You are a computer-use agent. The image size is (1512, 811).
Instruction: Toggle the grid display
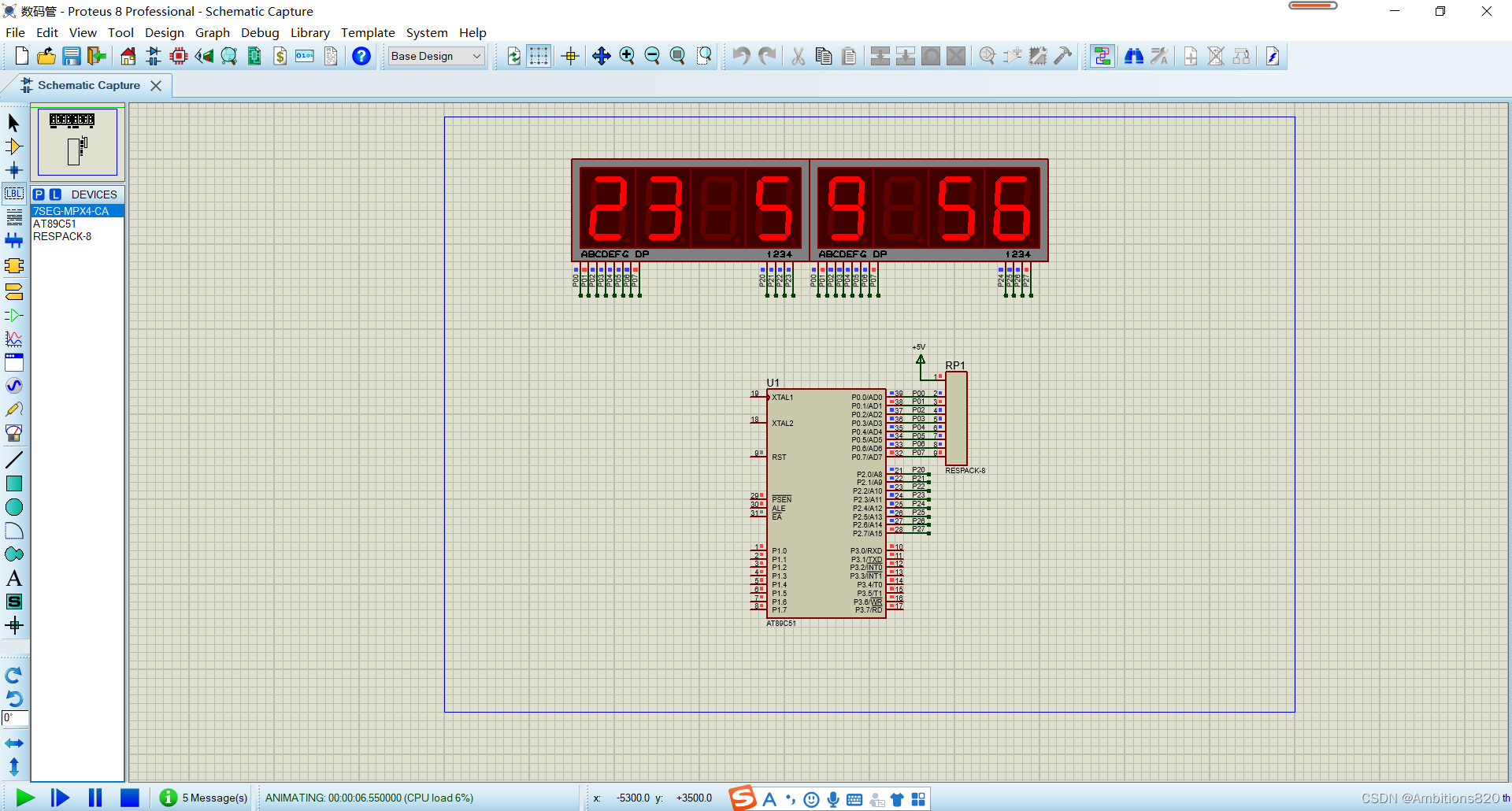point(539,56)
